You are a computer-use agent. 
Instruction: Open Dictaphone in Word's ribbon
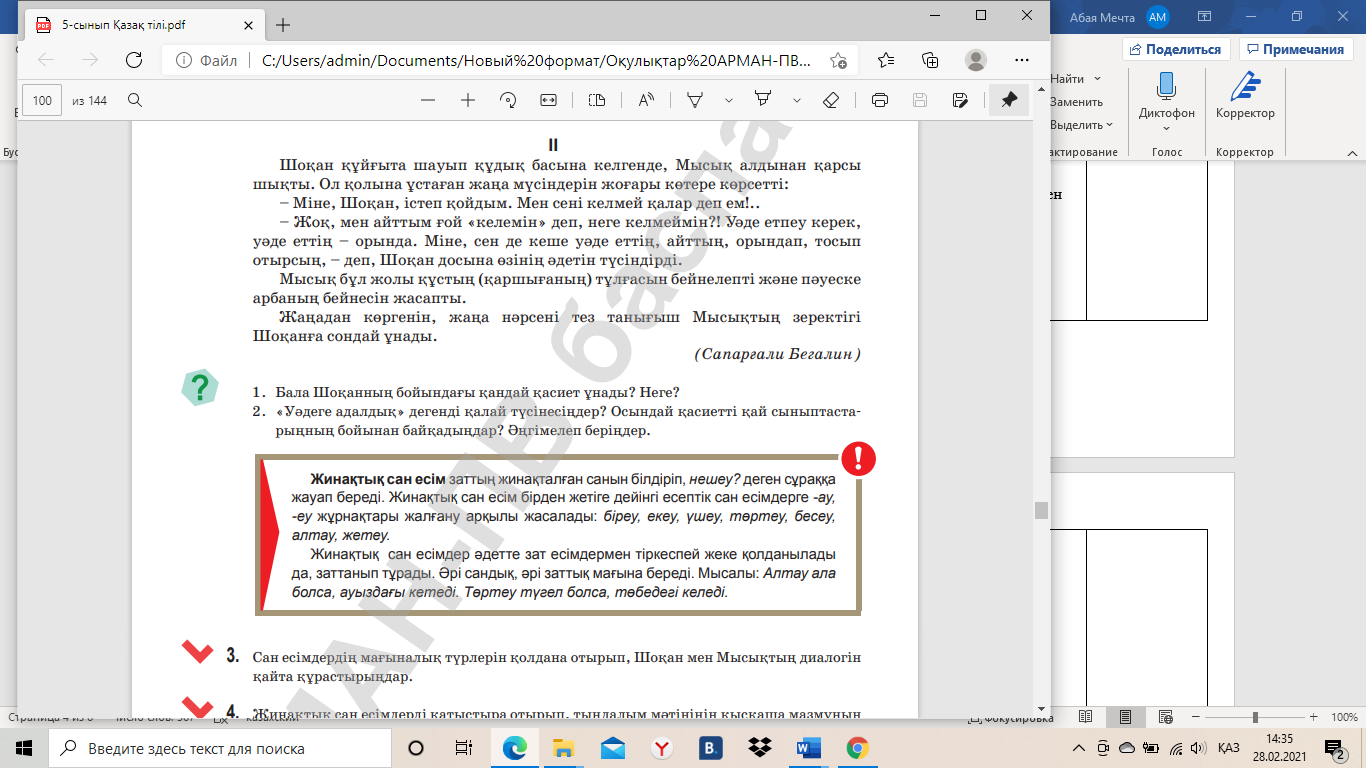point(1166,101)
